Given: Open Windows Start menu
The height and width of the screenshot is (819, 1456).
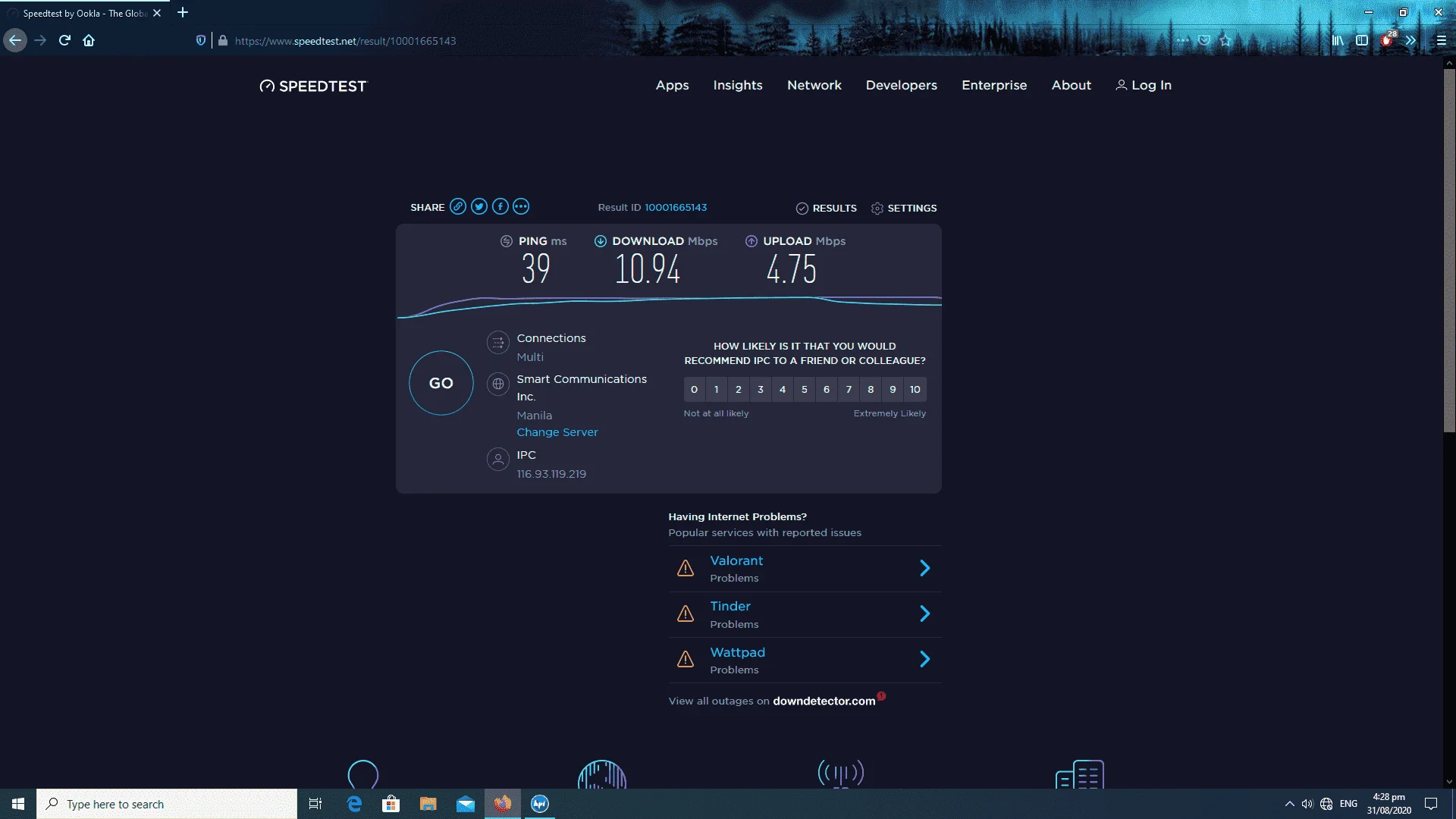Looking at the screenshot, I should [18, 804].
